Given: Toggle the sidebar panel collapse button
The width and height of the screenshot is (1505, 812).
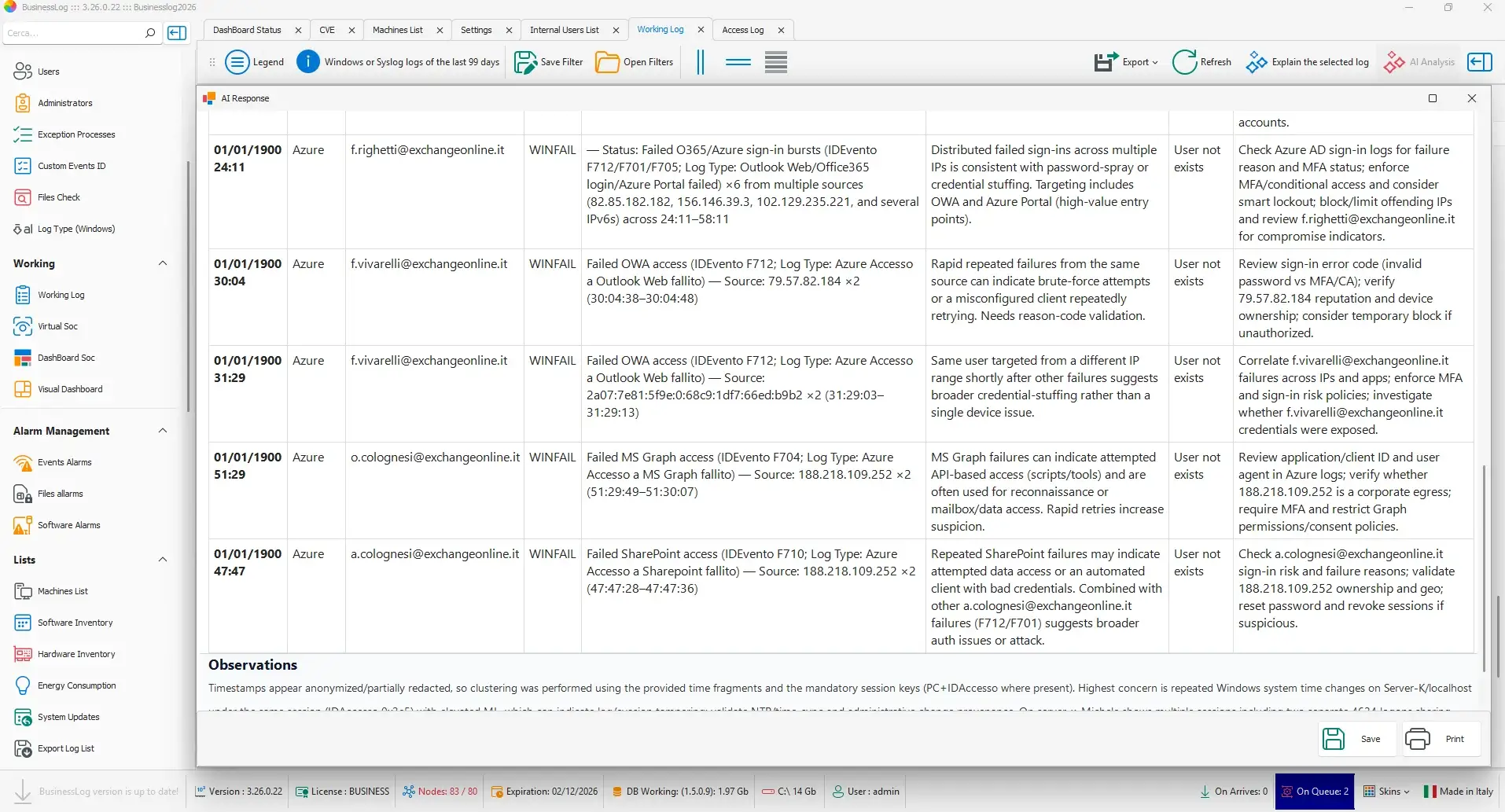Looking at the screenshot, I should click(178, 33).
